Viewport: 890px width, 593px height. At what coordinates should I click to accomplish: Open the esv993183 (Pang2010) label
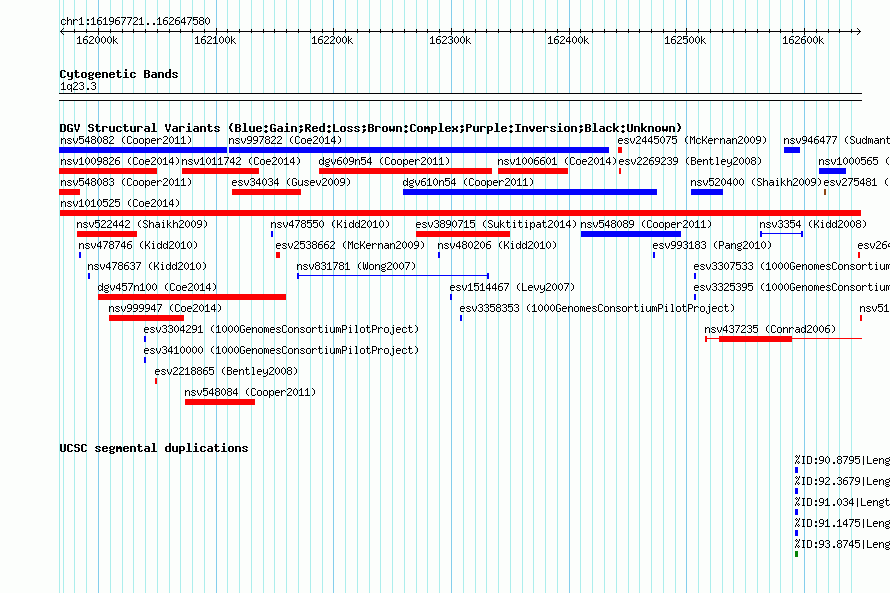tap(712, 245)
